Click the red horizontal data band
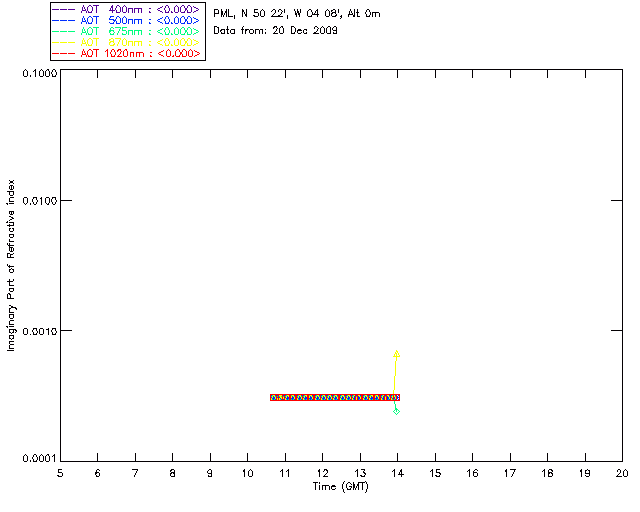 click(335, 397)
